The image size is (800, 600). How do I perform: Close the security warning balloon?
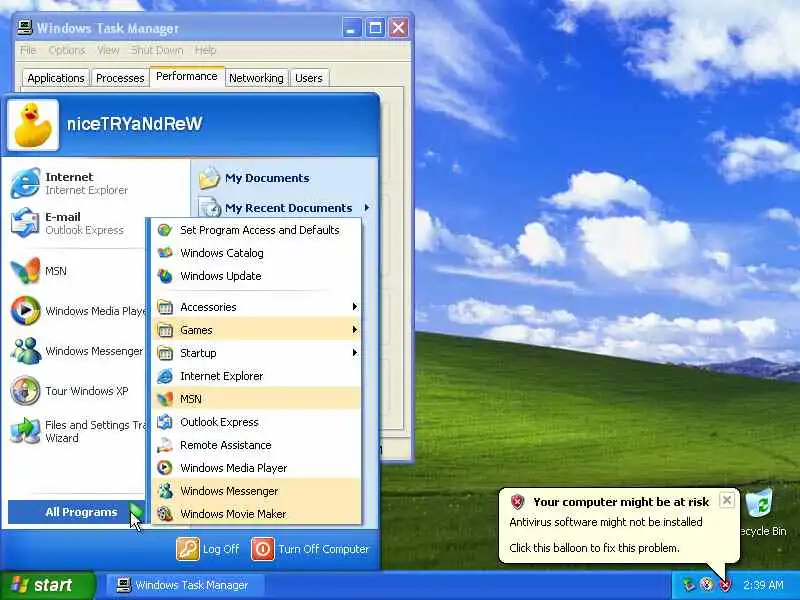tap(727, 500)
